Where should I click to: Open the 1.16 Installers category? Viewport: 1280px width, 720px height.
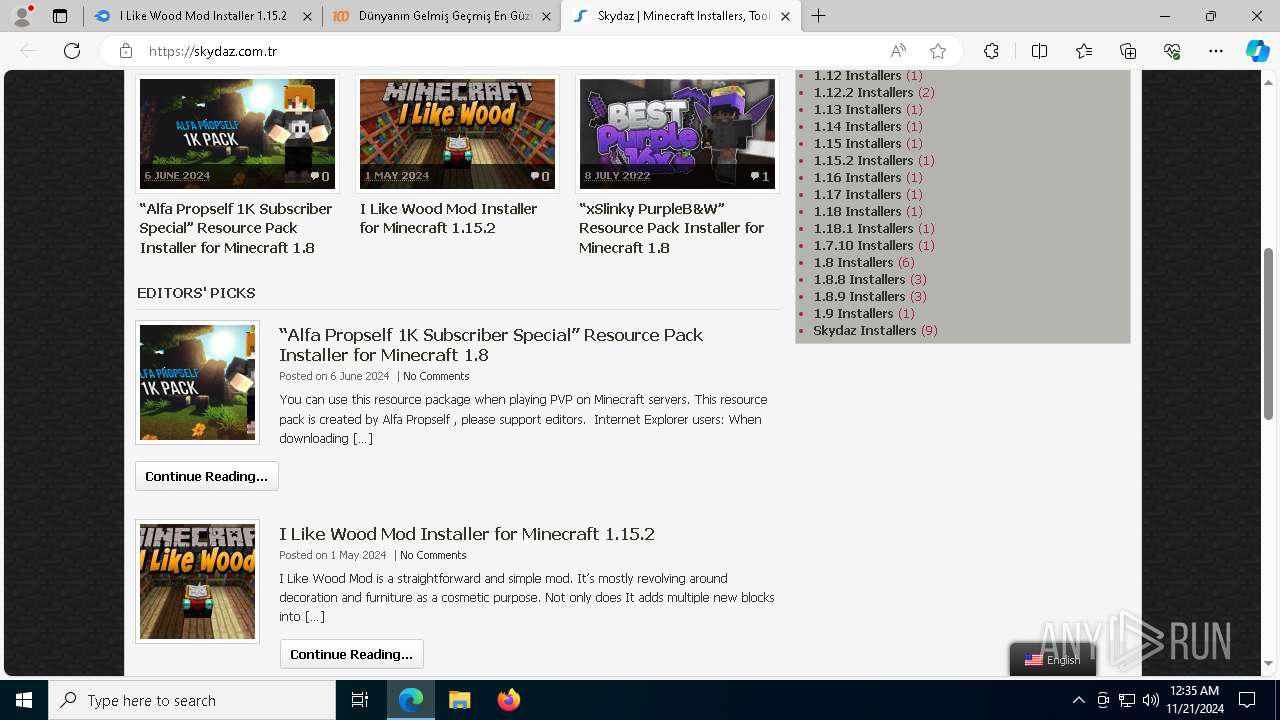(x=857, y=177)
